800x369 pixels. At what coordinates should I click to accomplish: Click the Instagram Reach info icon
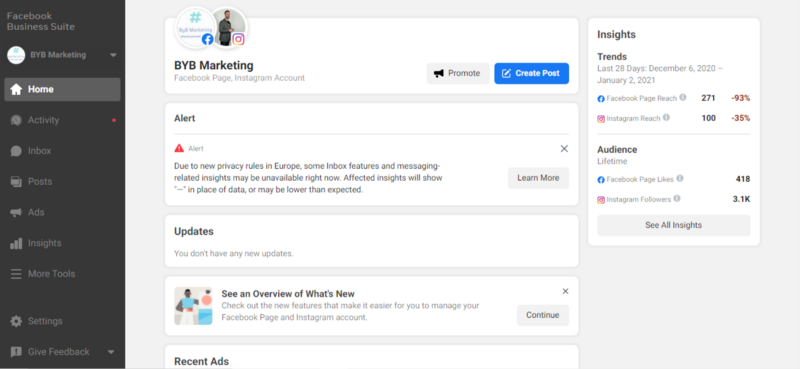coord(666,118)
